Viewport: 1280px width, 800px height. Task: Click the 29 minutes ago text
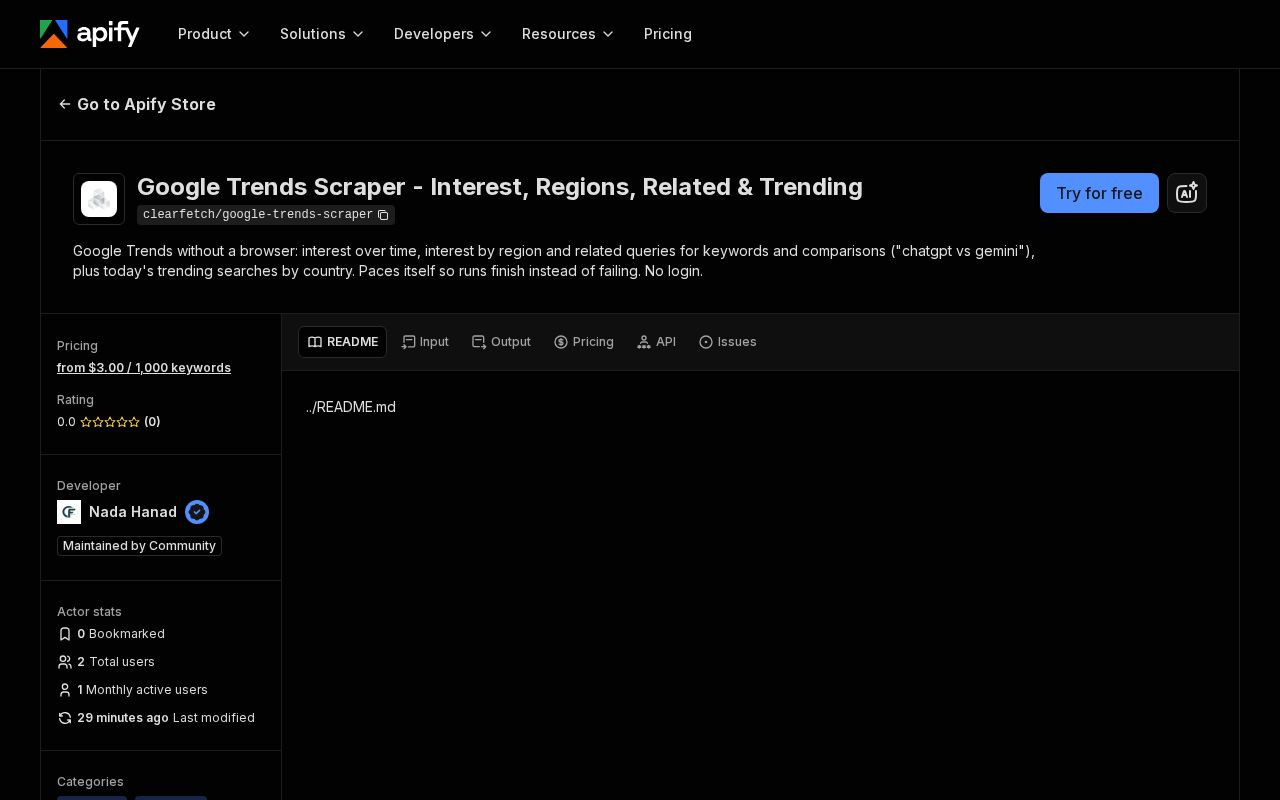point(123,718)
